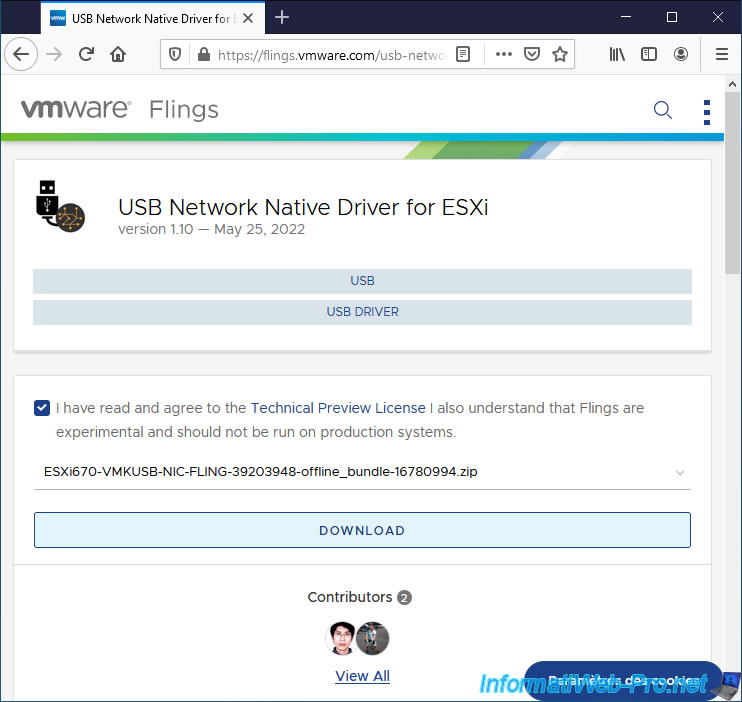Select the USB Network Native Driver tab

(153, 18)
